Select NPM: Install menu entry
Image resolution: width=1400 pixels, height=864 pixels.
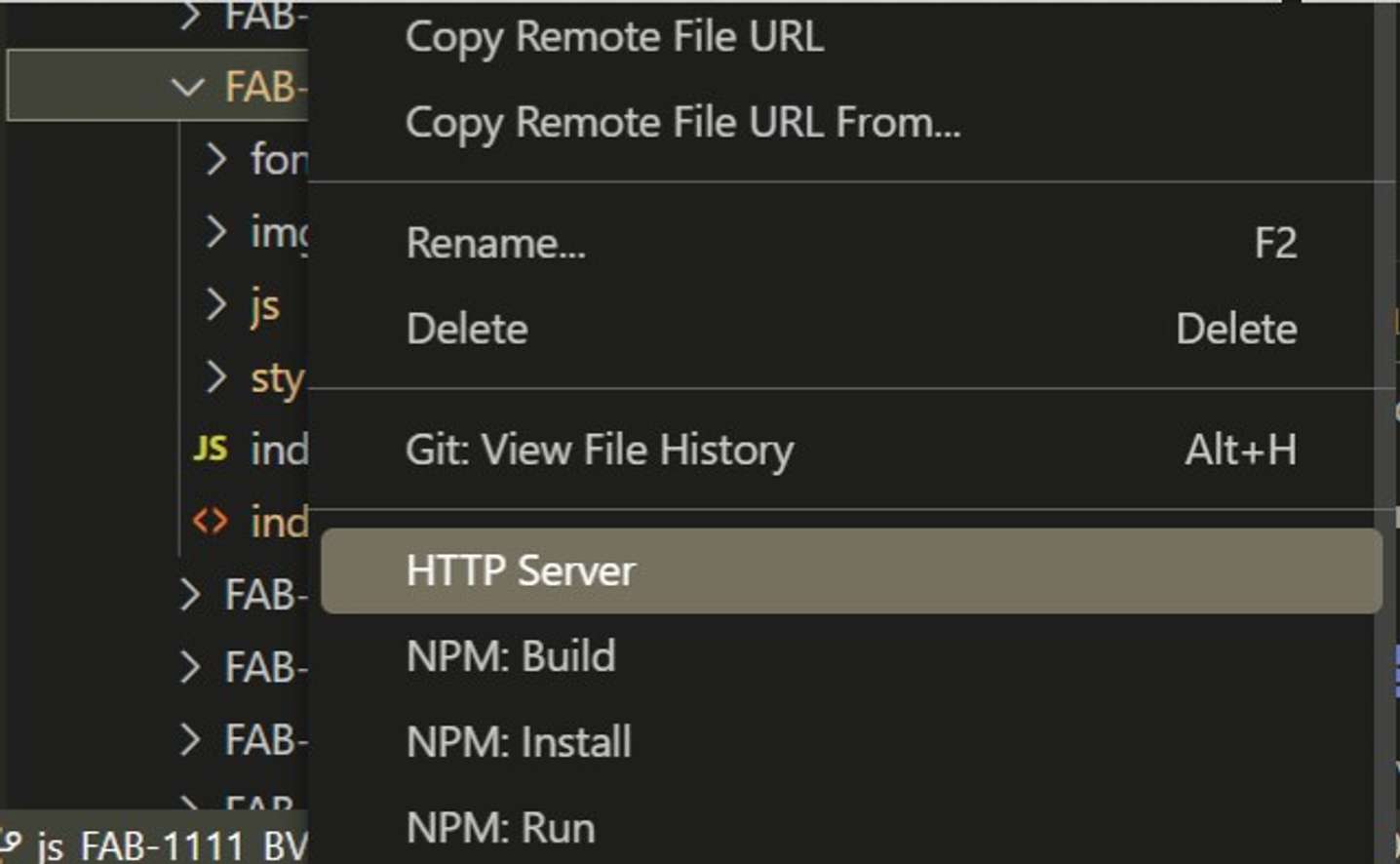(x=519, y=742)
